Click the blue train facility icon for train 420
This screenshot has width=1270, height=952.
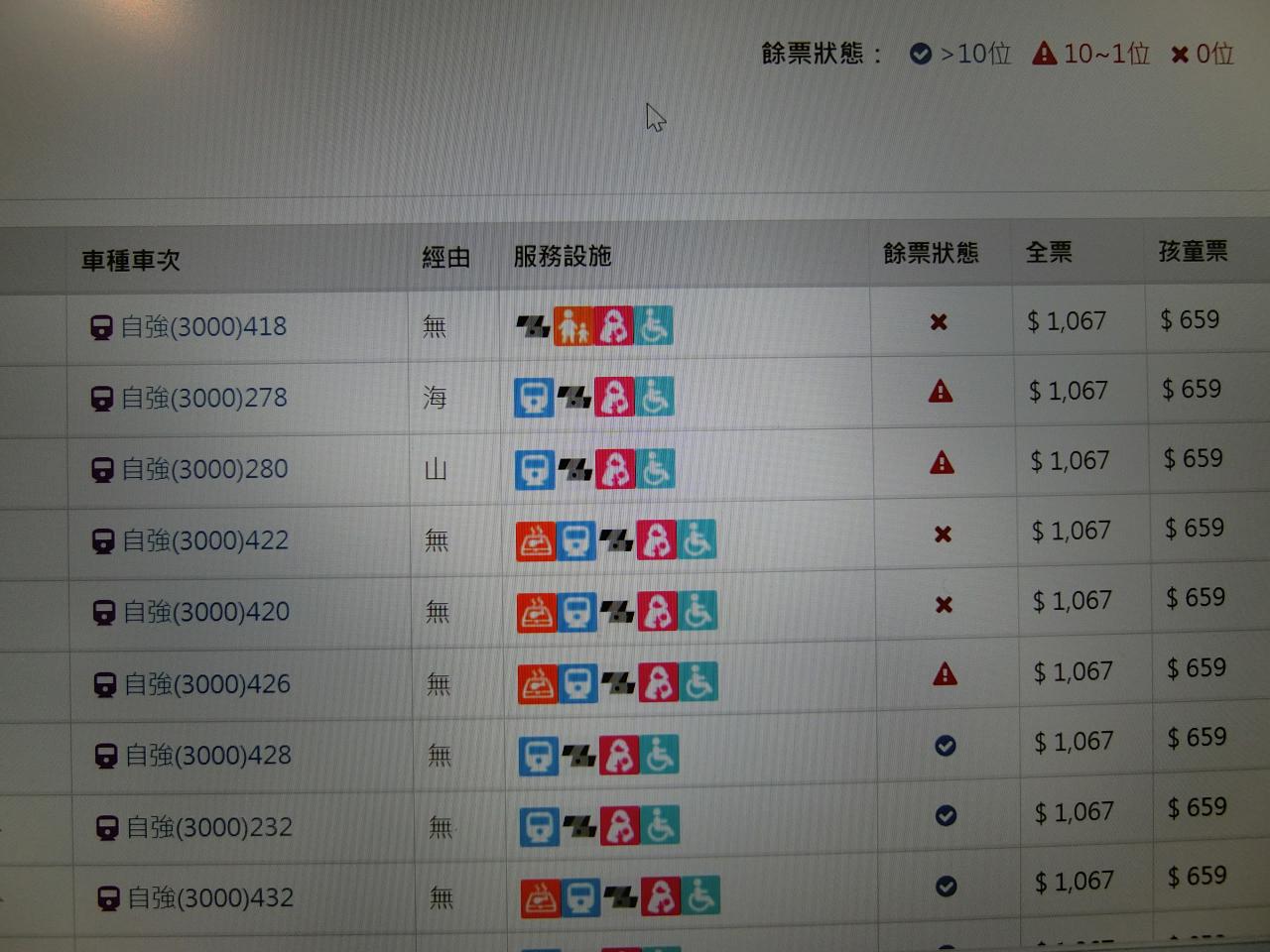pos(578,613)
